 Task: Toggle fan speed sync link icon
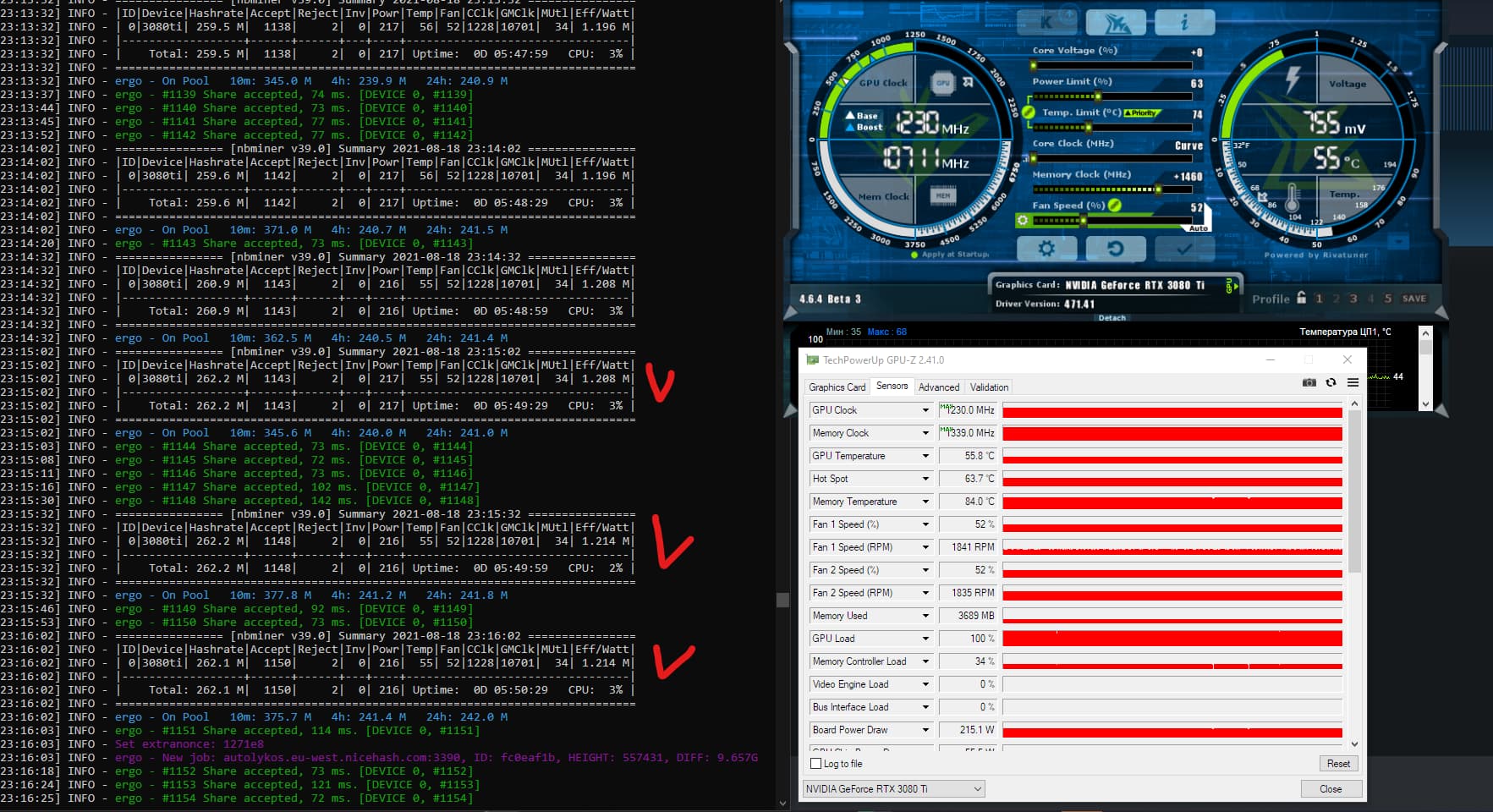tap(1114, 205)
